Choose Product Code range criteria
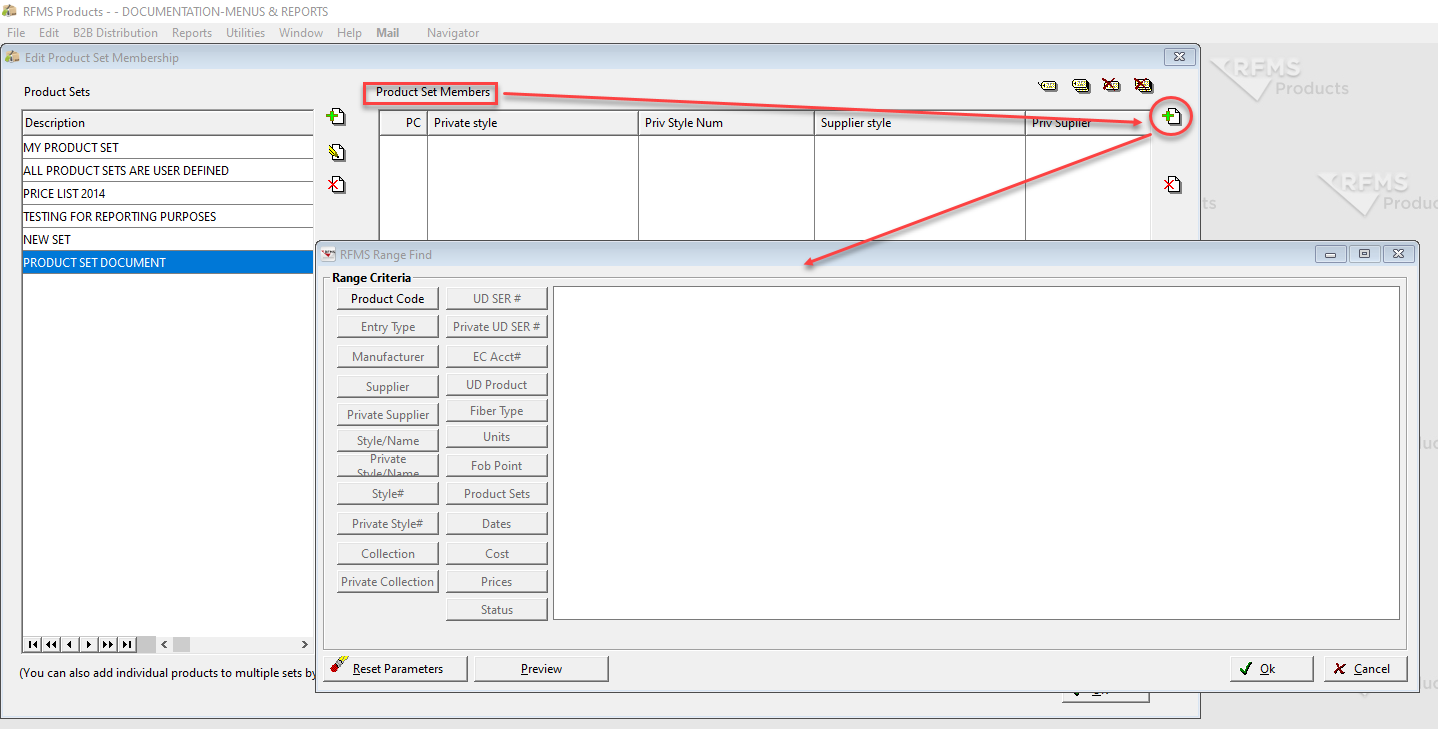1438x729 pixels. tap(388, 298)
